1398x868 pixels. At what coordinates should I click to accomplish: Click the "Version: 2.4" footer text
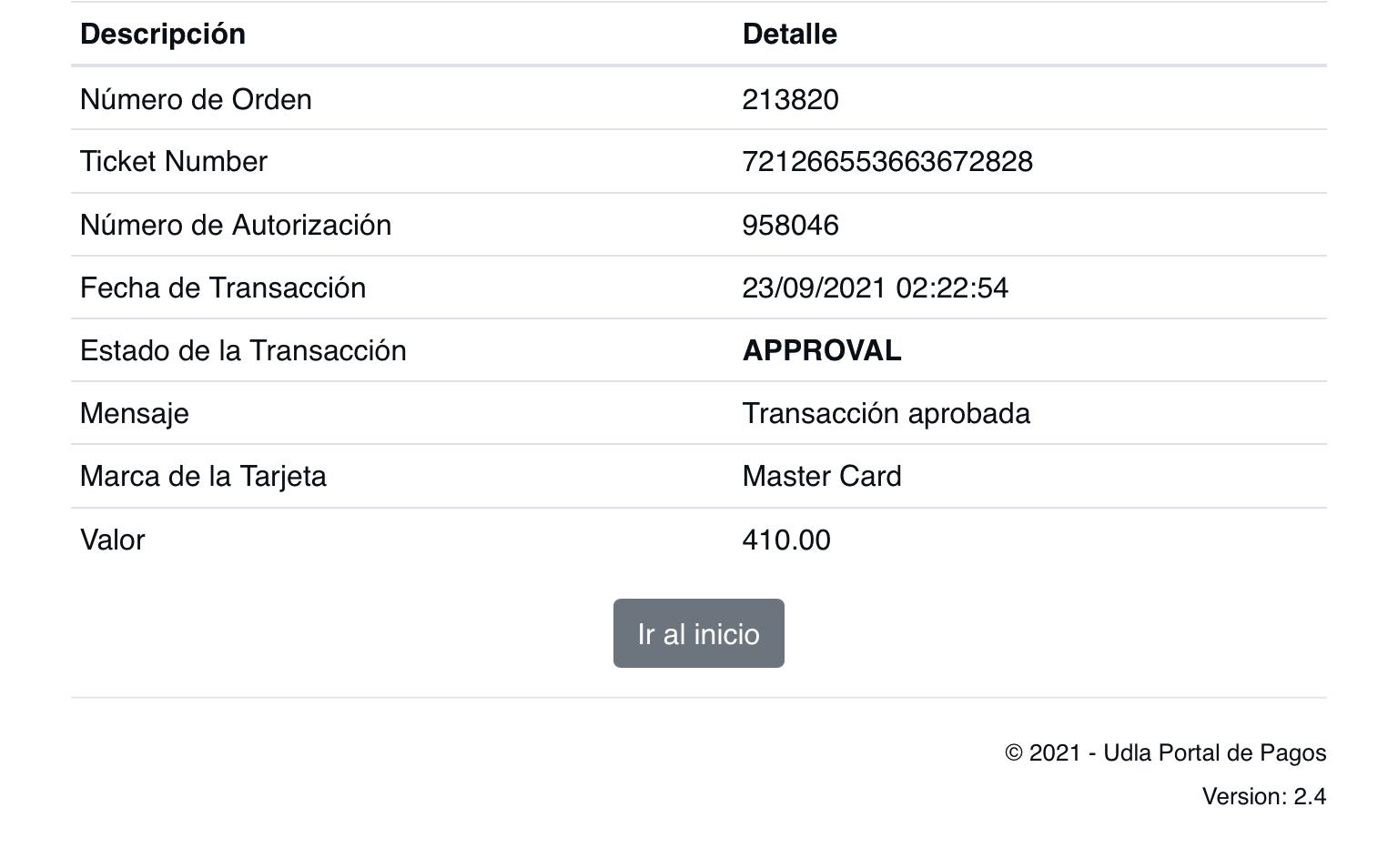point(1263,796)
